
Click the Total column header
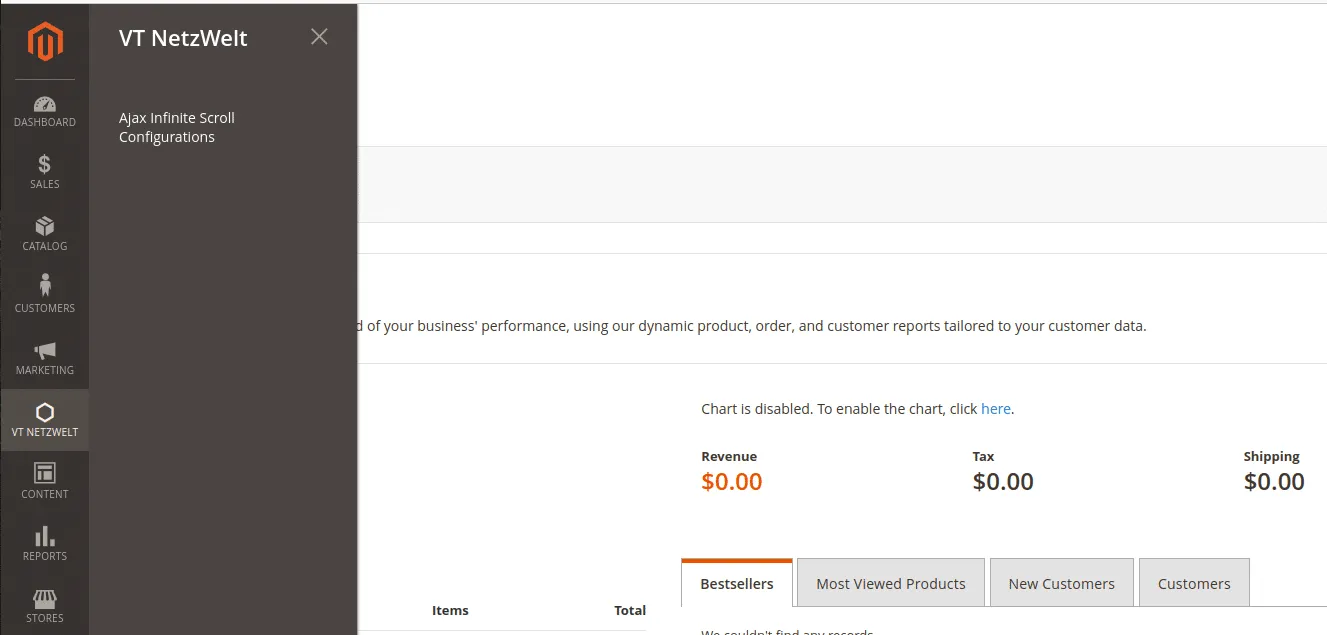[630, 610]
